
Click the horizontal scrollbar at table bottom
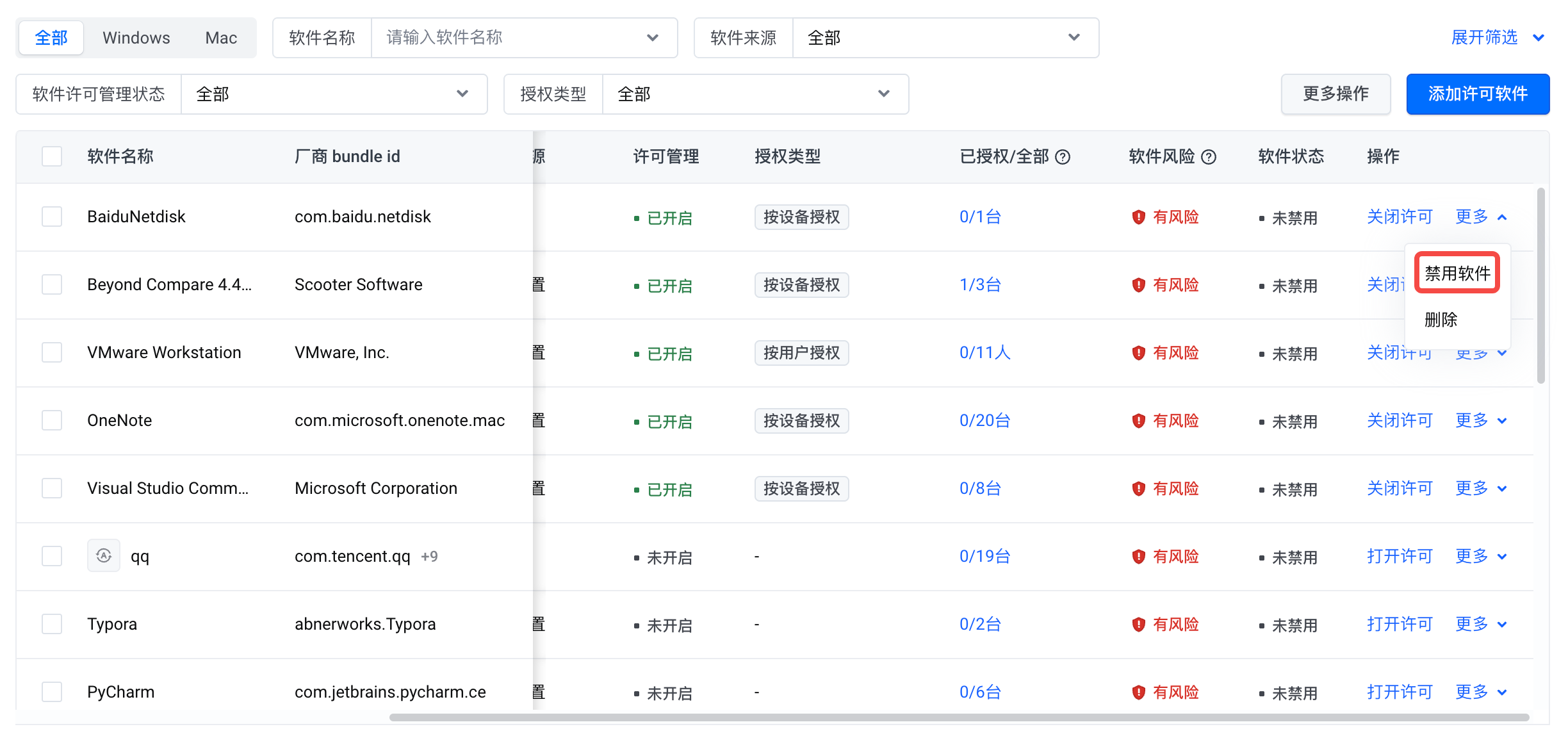pyautogui.click(x=959, y=717)
